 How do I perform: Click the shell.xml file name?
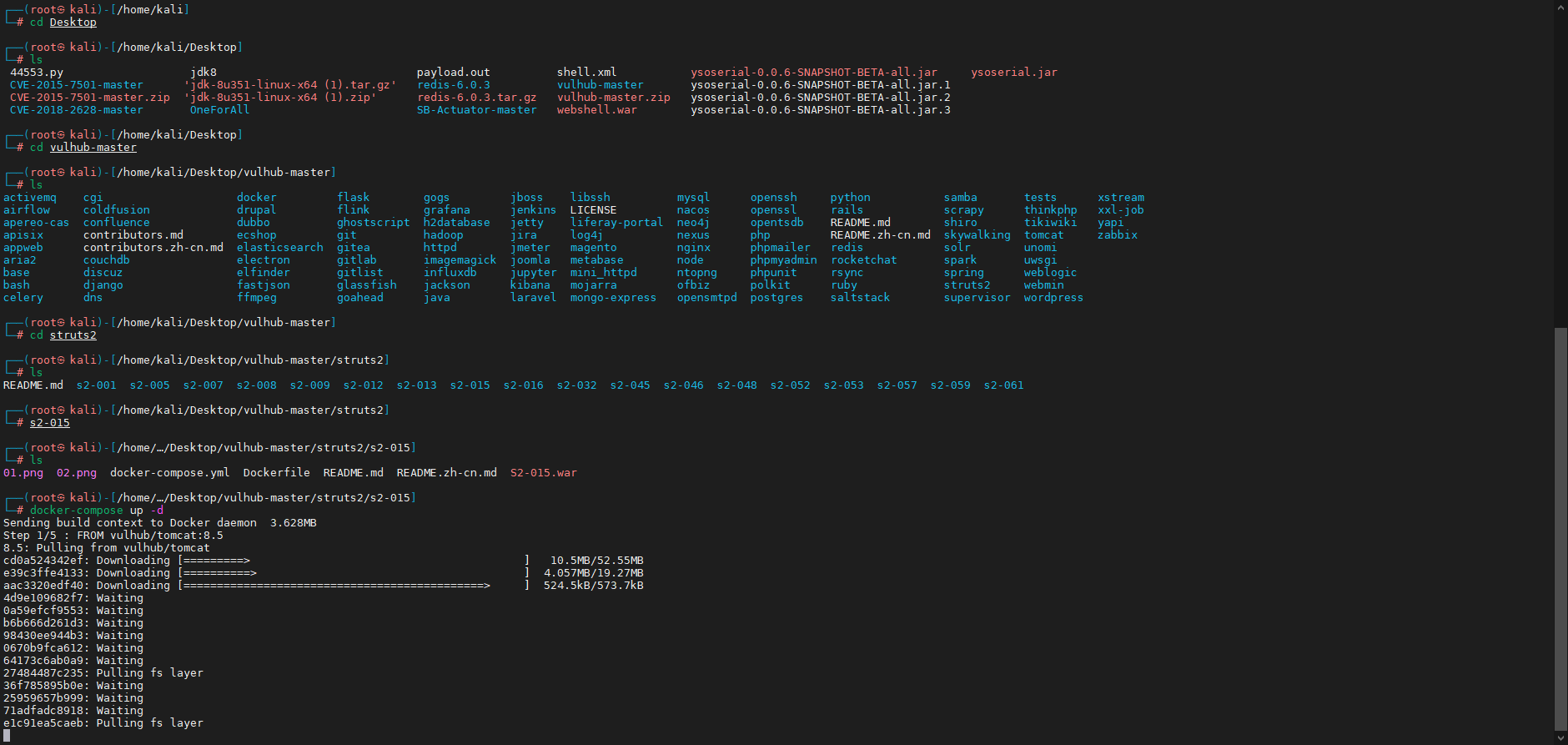(587, 73)
